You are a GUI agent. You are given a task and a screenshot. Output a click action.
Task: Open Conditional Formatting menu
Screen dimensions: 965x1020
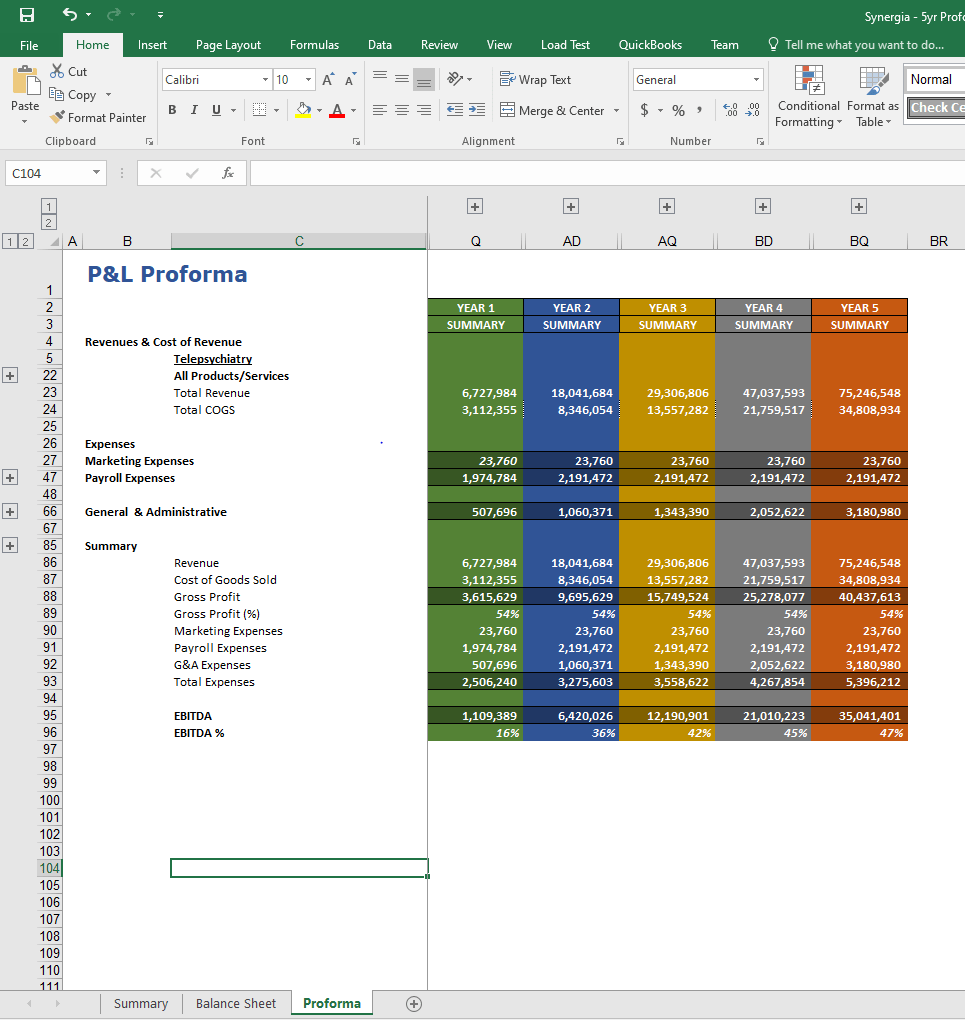tap(808, 96)
